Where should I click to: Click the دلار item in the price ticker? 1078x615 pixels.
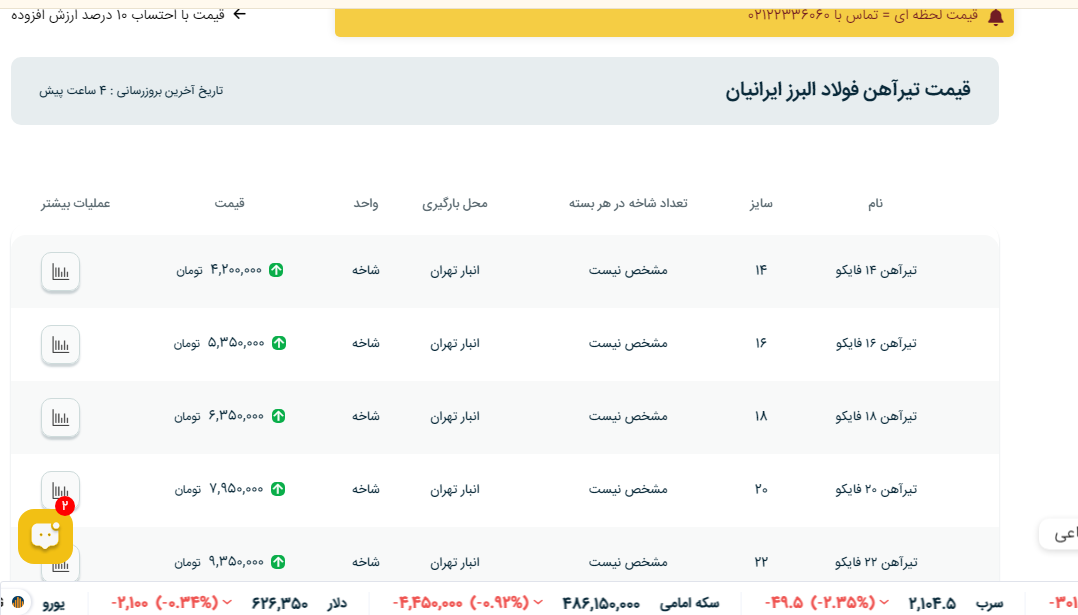pos(337,603)
